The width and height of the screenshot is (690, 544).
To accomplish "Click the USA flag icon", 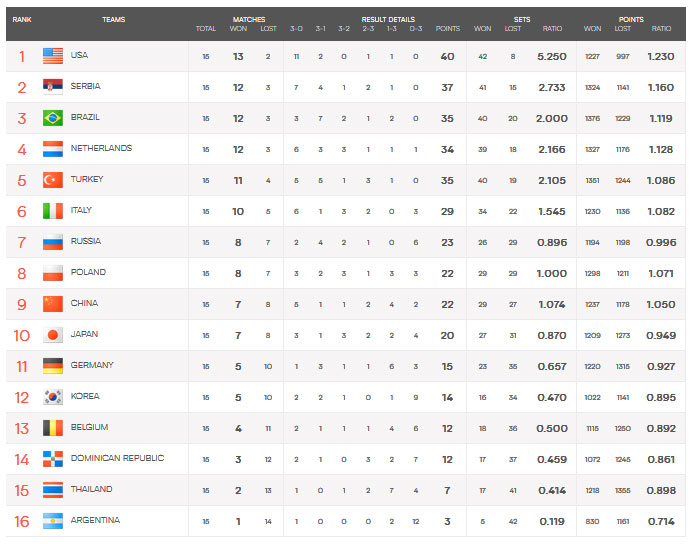I will pos(53,56).
